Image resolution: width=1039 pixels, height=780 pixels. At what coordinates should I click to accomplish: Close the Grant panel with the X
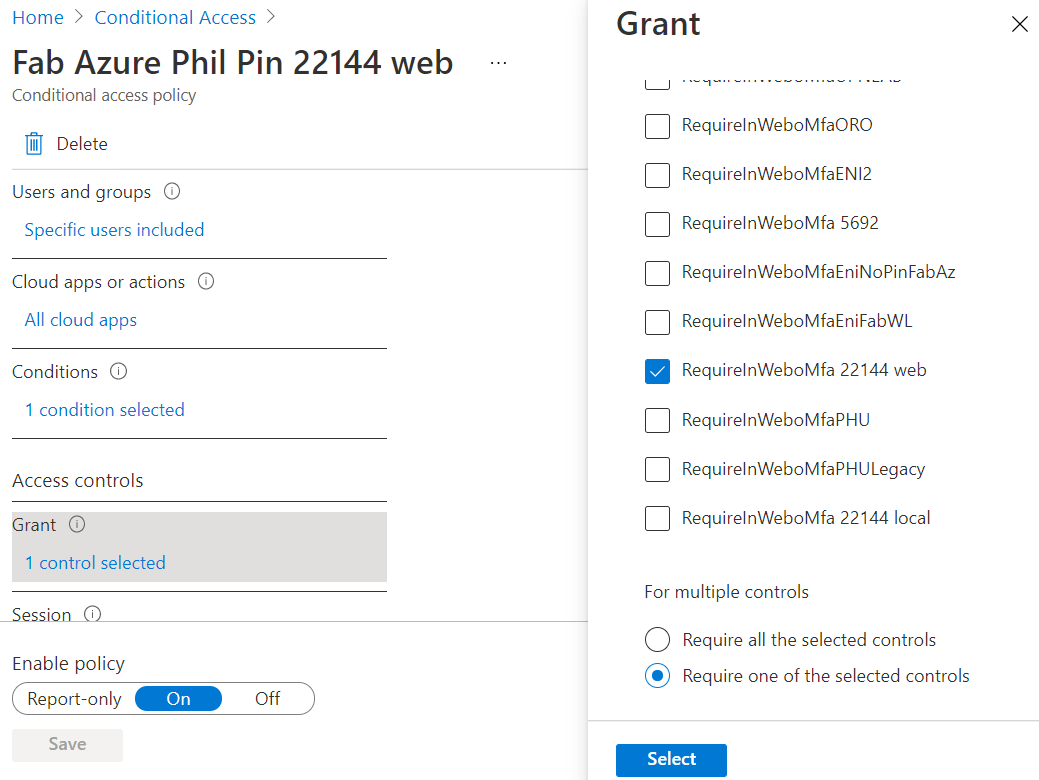(1019, 24)
